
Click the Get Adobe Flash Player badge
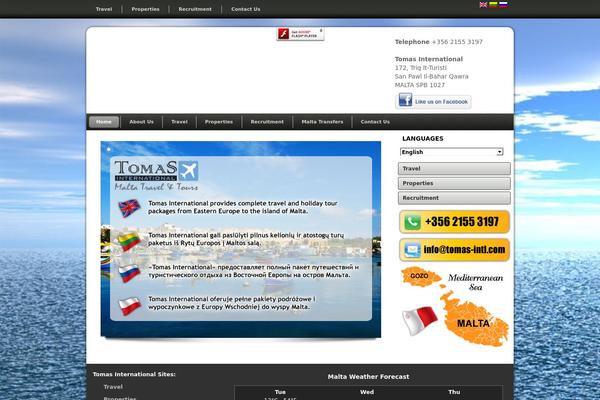[300, 34]
